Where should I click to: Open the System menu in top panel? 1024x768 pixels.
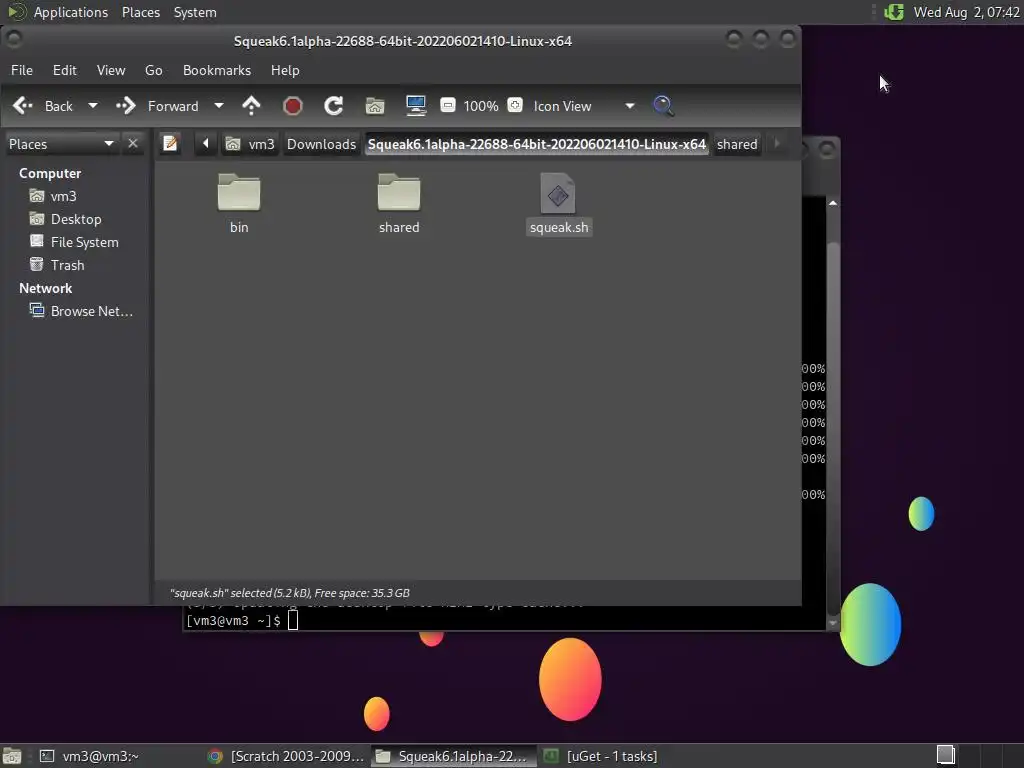[195, 12]
